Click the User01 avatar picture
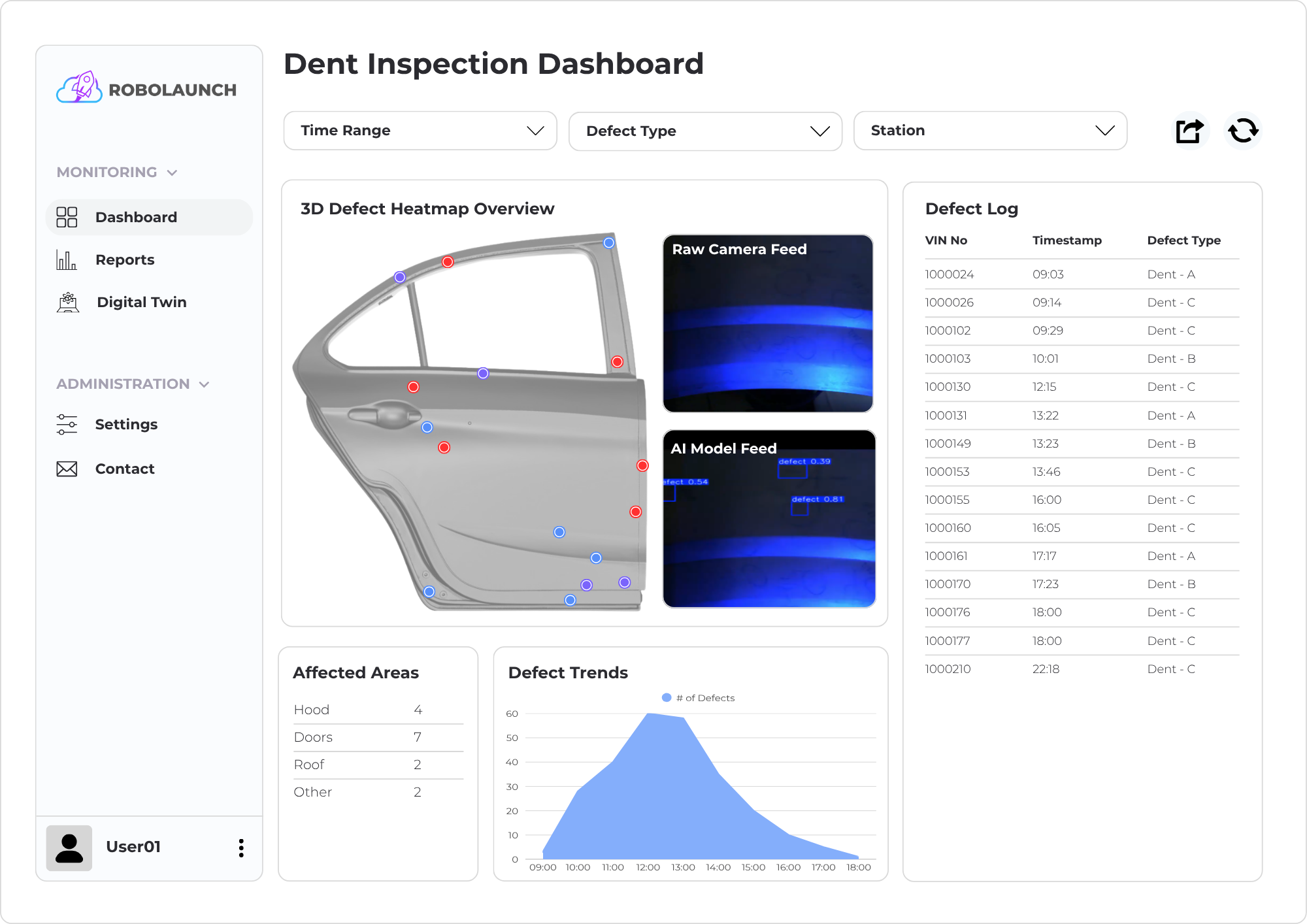The height and width of the screenshot is (924, 1307). (69, 848)
